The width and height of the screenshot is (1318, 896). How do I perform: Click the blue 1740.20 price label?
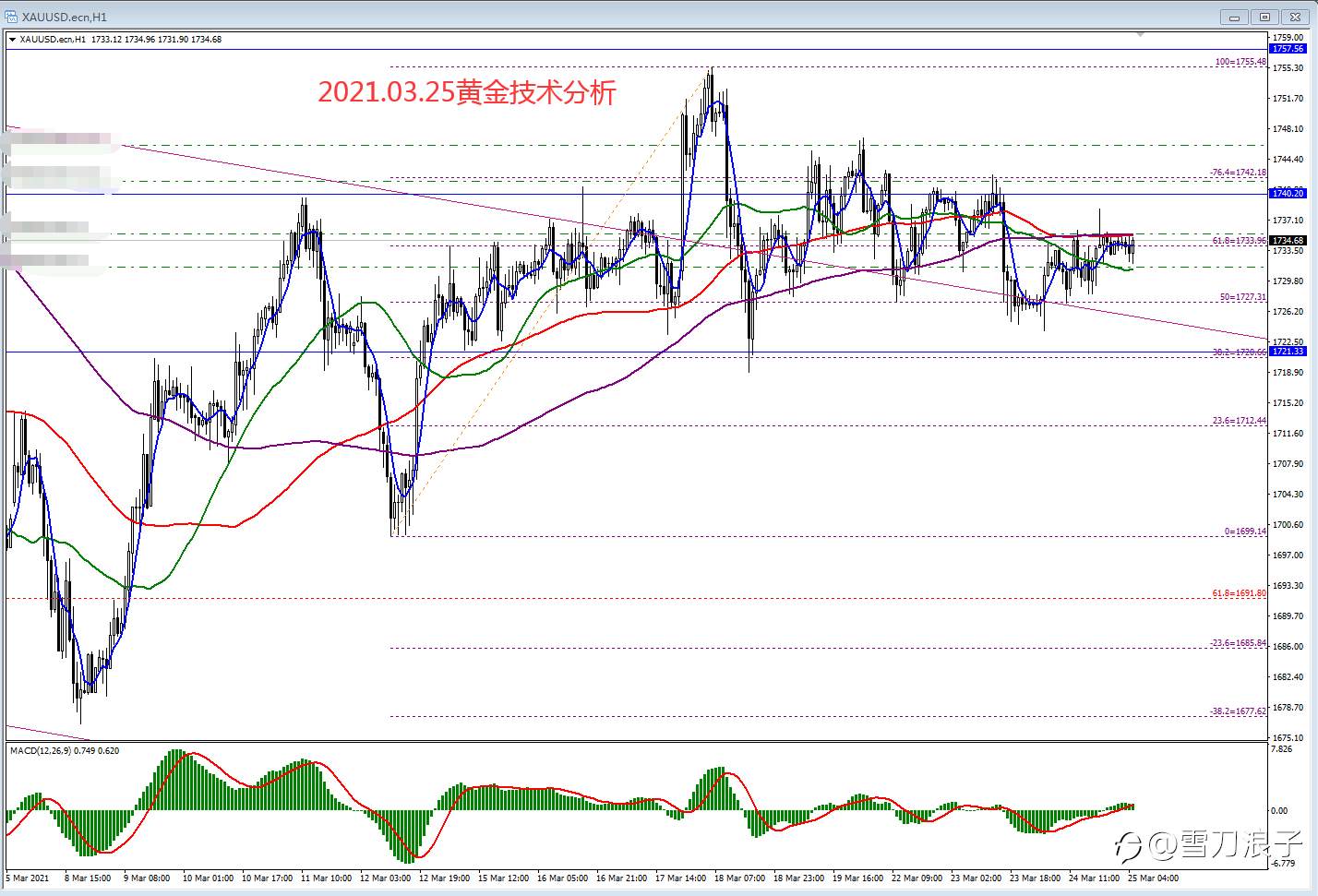pos(1288,193)
